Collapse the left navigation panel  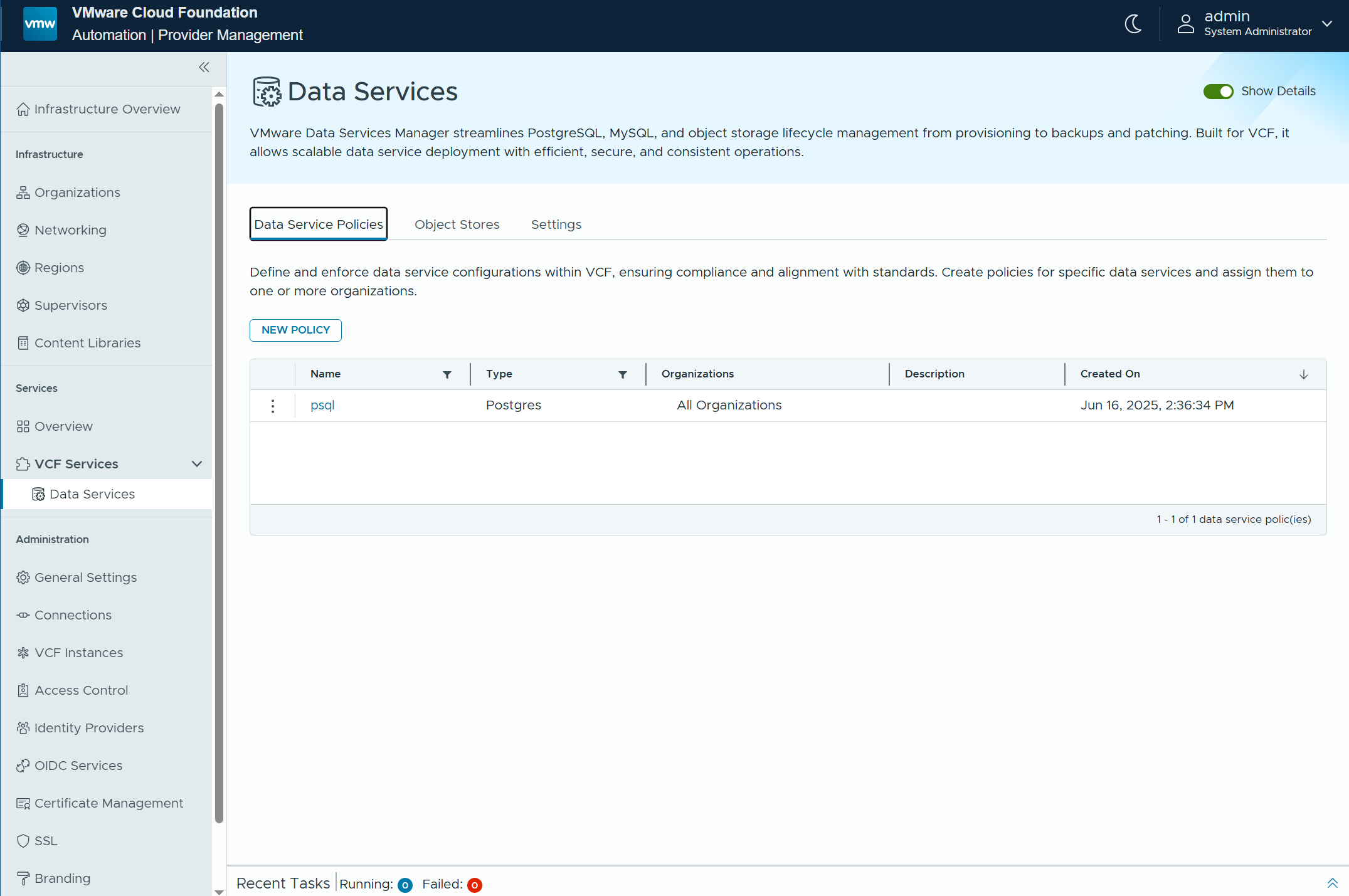[x=204, y=67]
